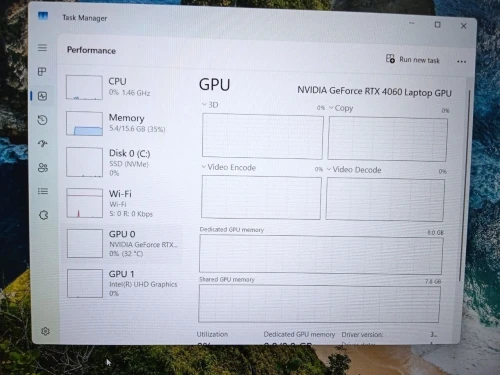Open the Video Decode engine dropdown

(x=329, y=169)
